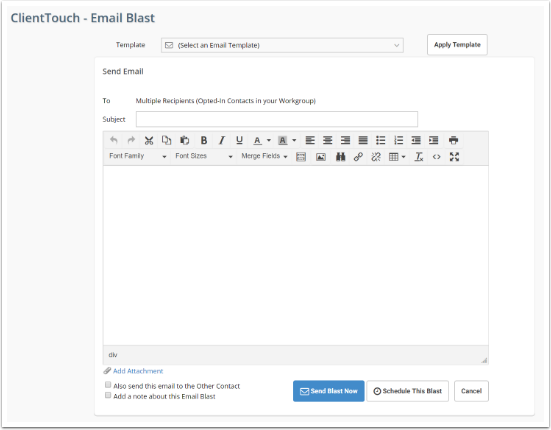
Task: Click the Send Blast Now button
Action: coord(329,391)
